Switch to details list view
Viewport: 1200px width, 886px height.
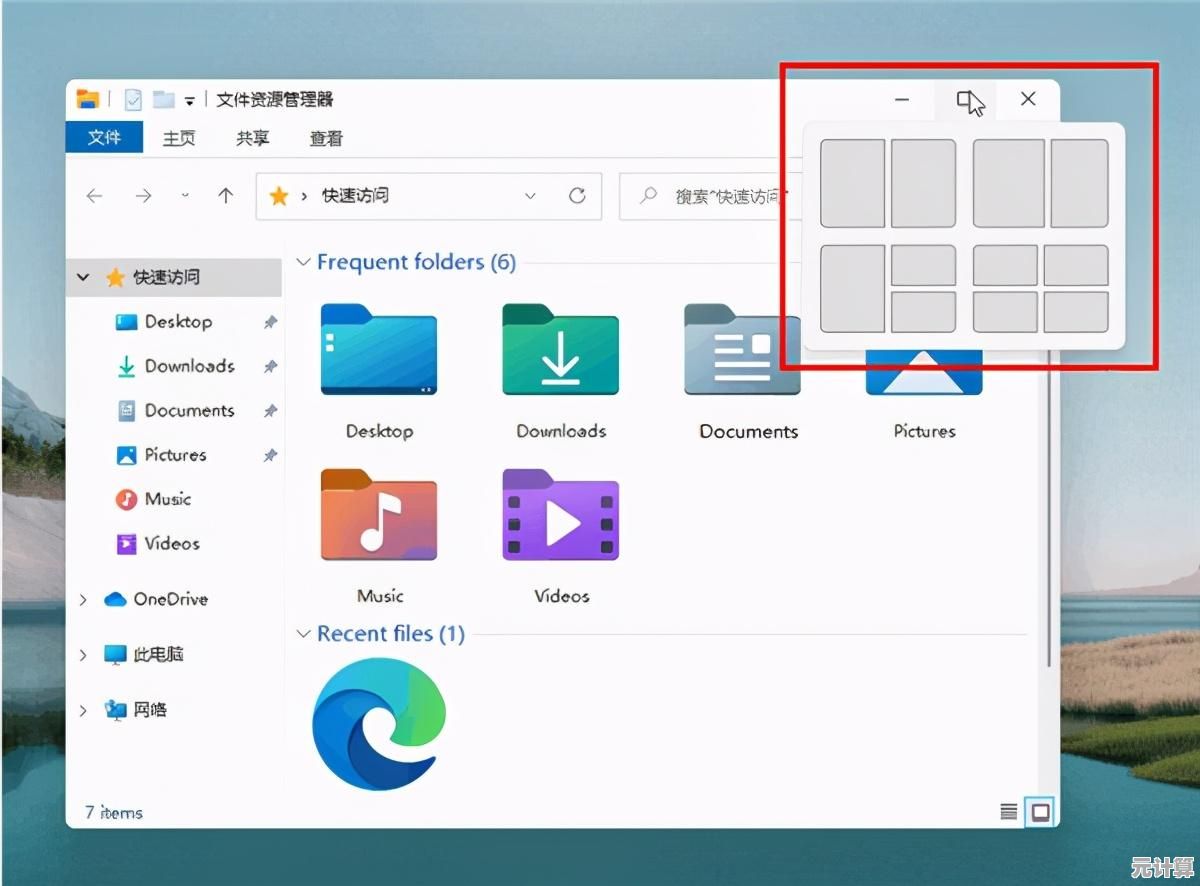point(1009,812)
